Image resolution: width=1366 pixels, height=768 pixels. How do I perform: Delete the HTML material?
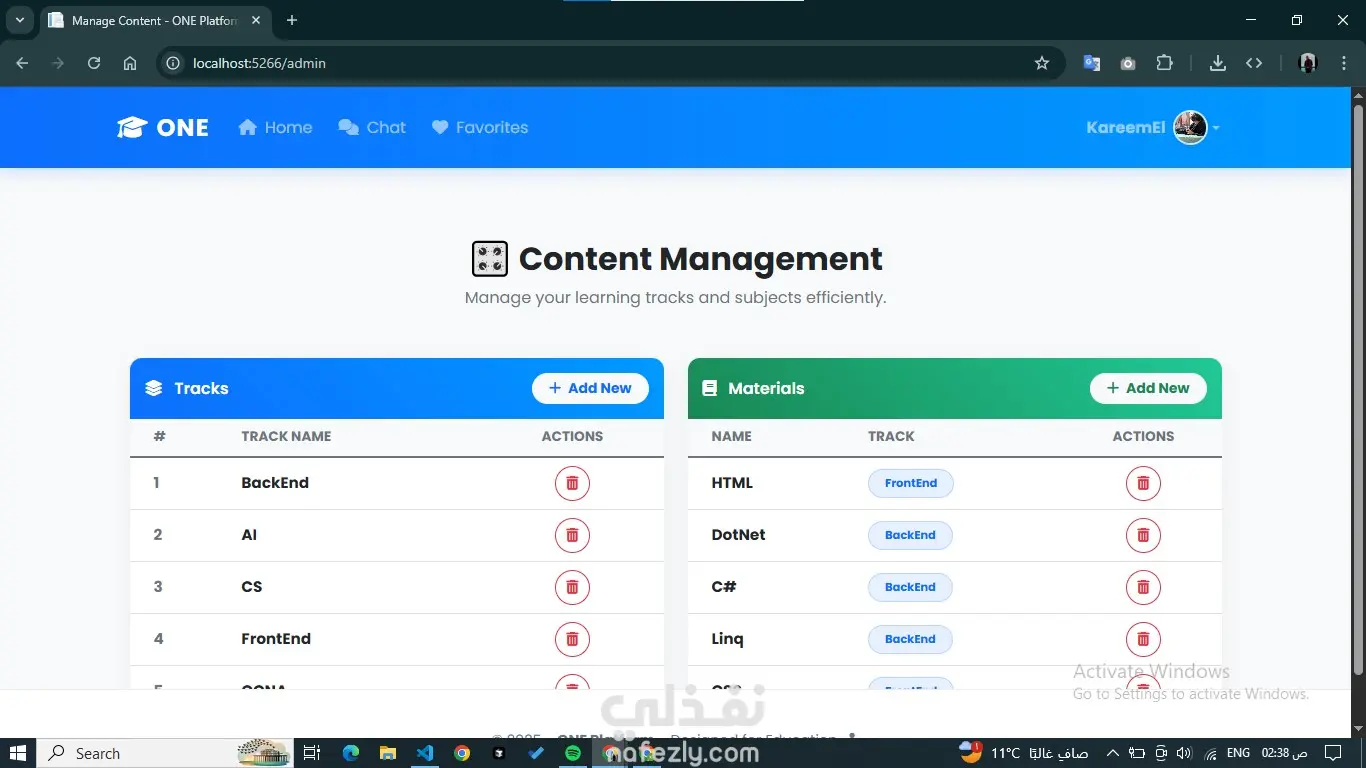tap(1143, 483)
